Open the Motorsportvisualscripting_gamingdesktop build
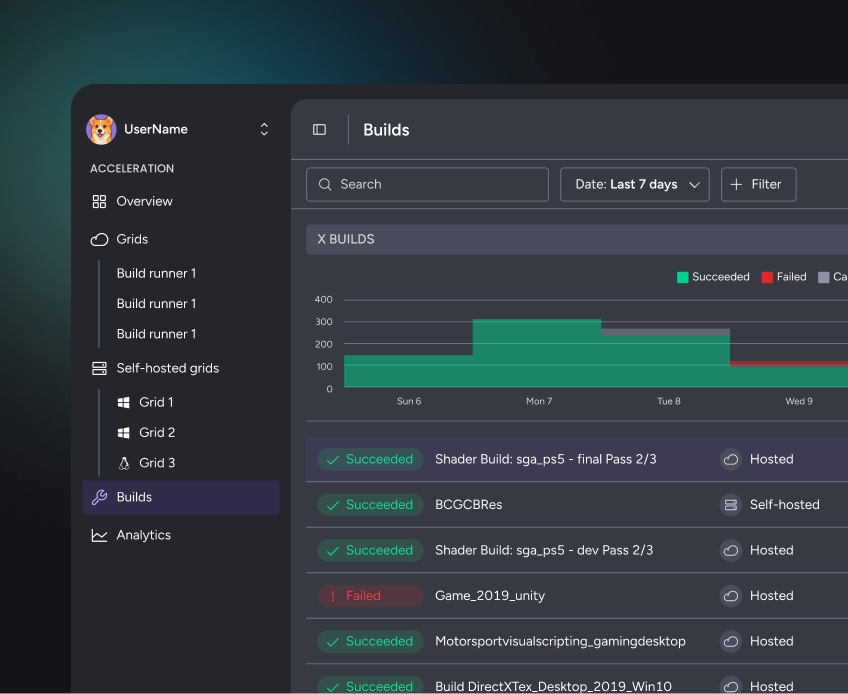Viewport: 848px width, 694px height. tap(560, 642)
